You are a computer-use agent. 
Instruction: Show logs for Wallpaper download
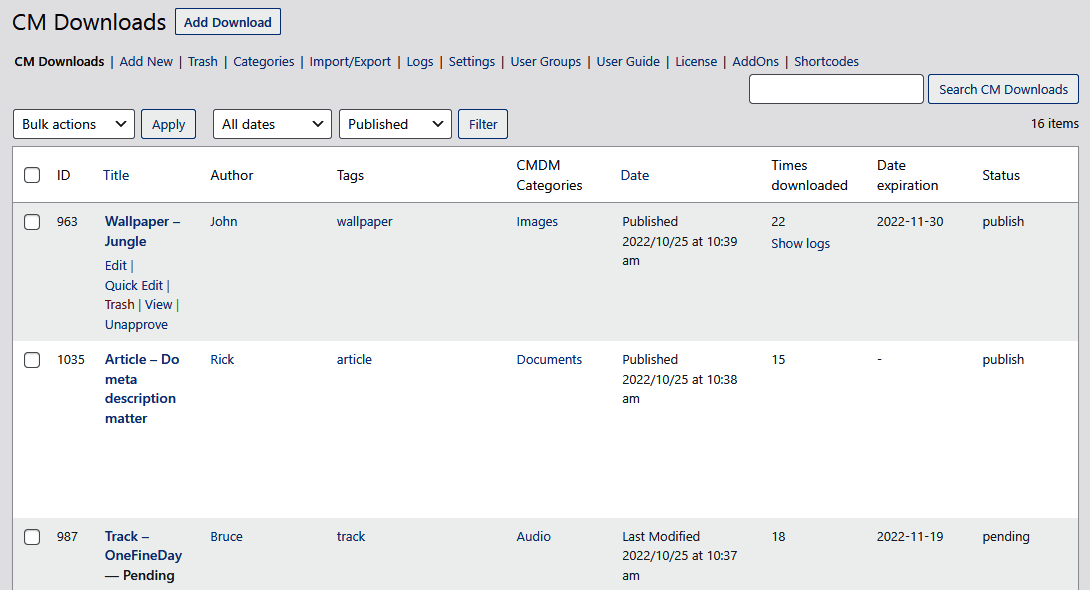[x=800, y=243]
